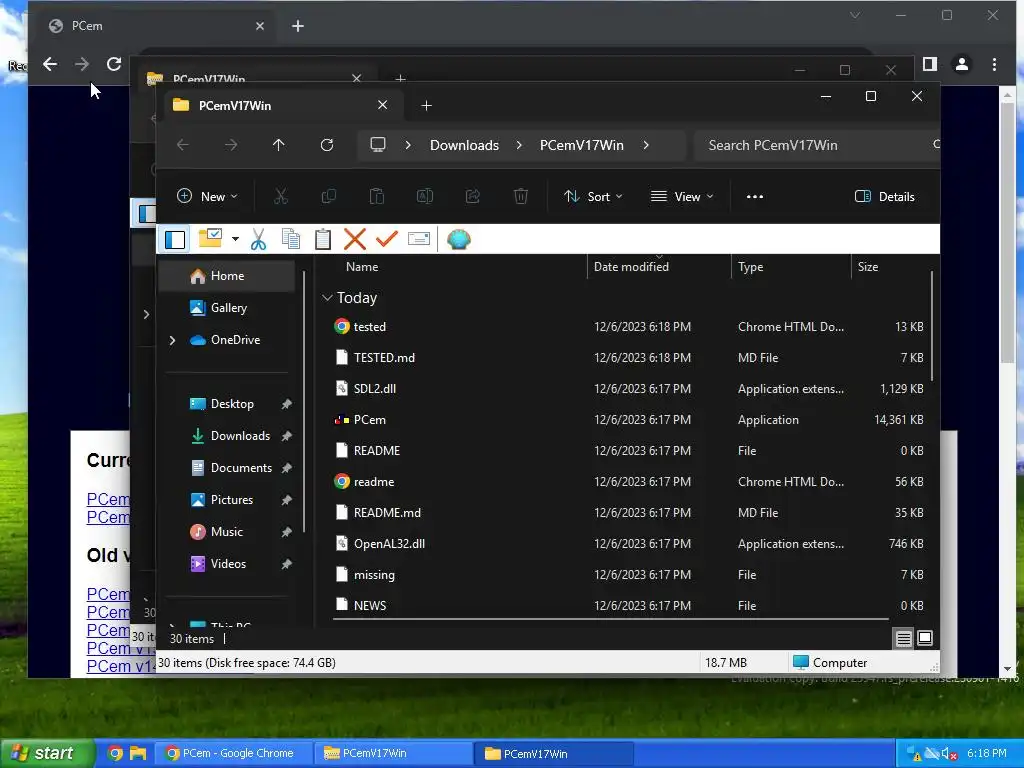Viewport: 1024px width, 768px height.
Task: Click the red X Delete icon
Action: [x=355, y=240]
